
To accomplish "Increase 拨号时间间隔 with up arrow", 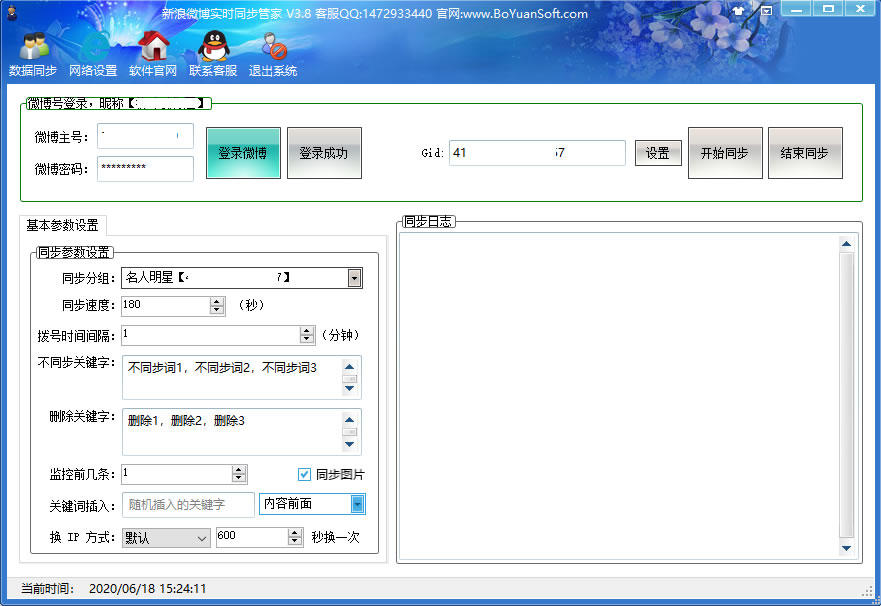I will pyautogui.click(x=307, y=331).
